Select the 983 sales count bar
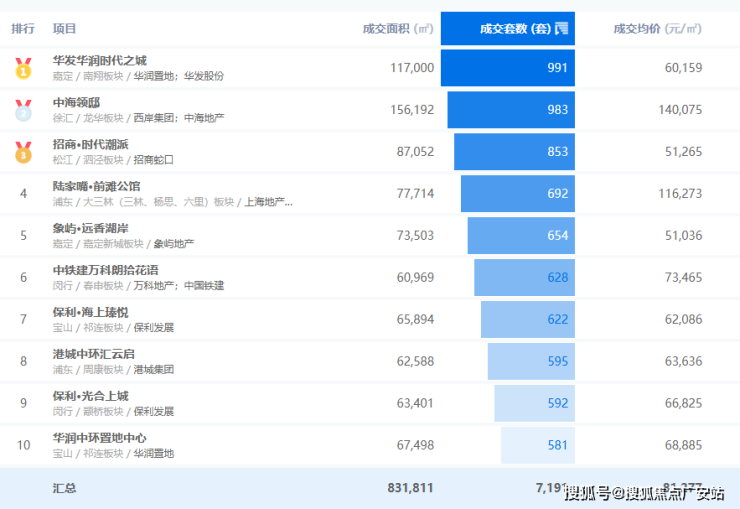Viewport: 740px width, 509px height. click(x=511, y=110)
